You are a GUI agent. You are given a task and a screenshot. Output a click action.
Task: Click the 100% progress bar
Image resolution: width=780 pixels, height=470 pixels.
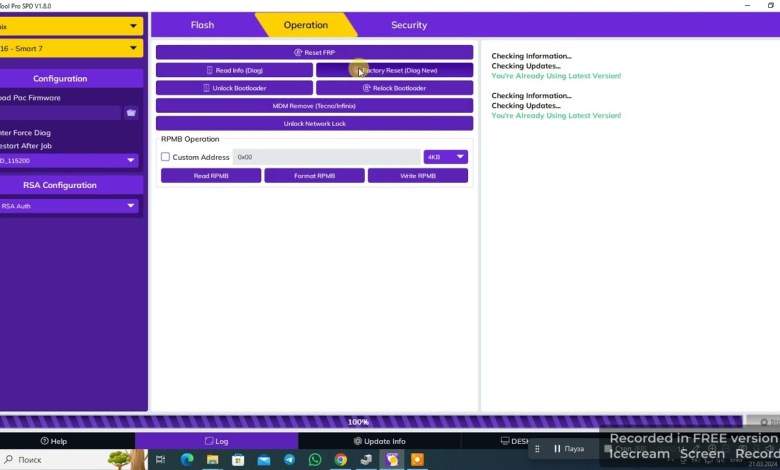pos(358,422)
